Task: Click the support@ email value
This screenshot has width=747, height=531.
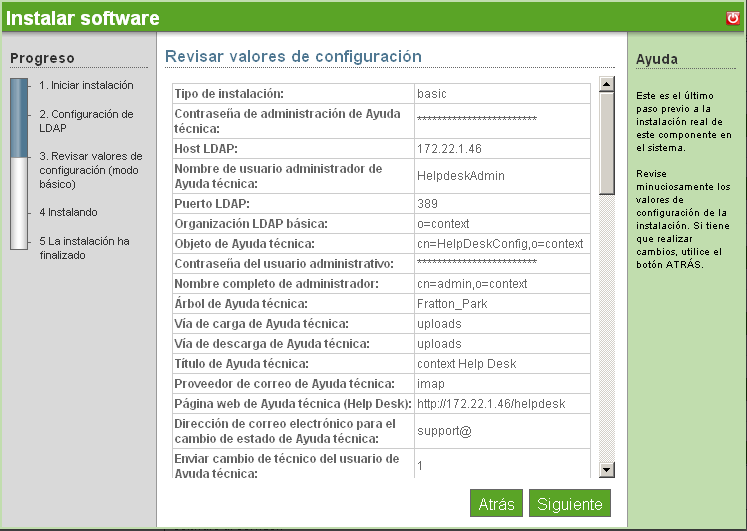Action: coord(444,431)
